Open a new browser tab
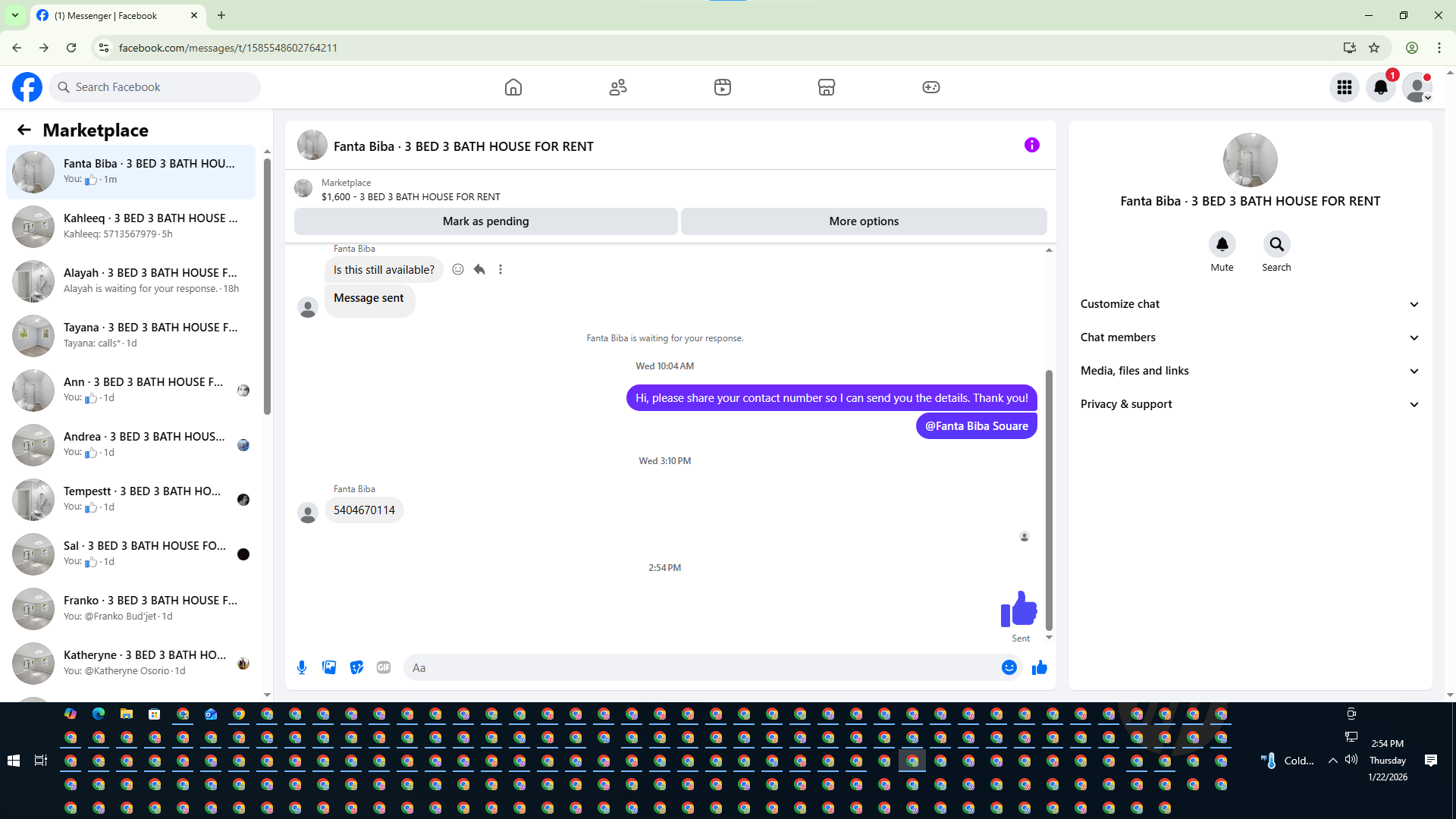Screen dimensions: 1456x819 (x=221, y=15)
